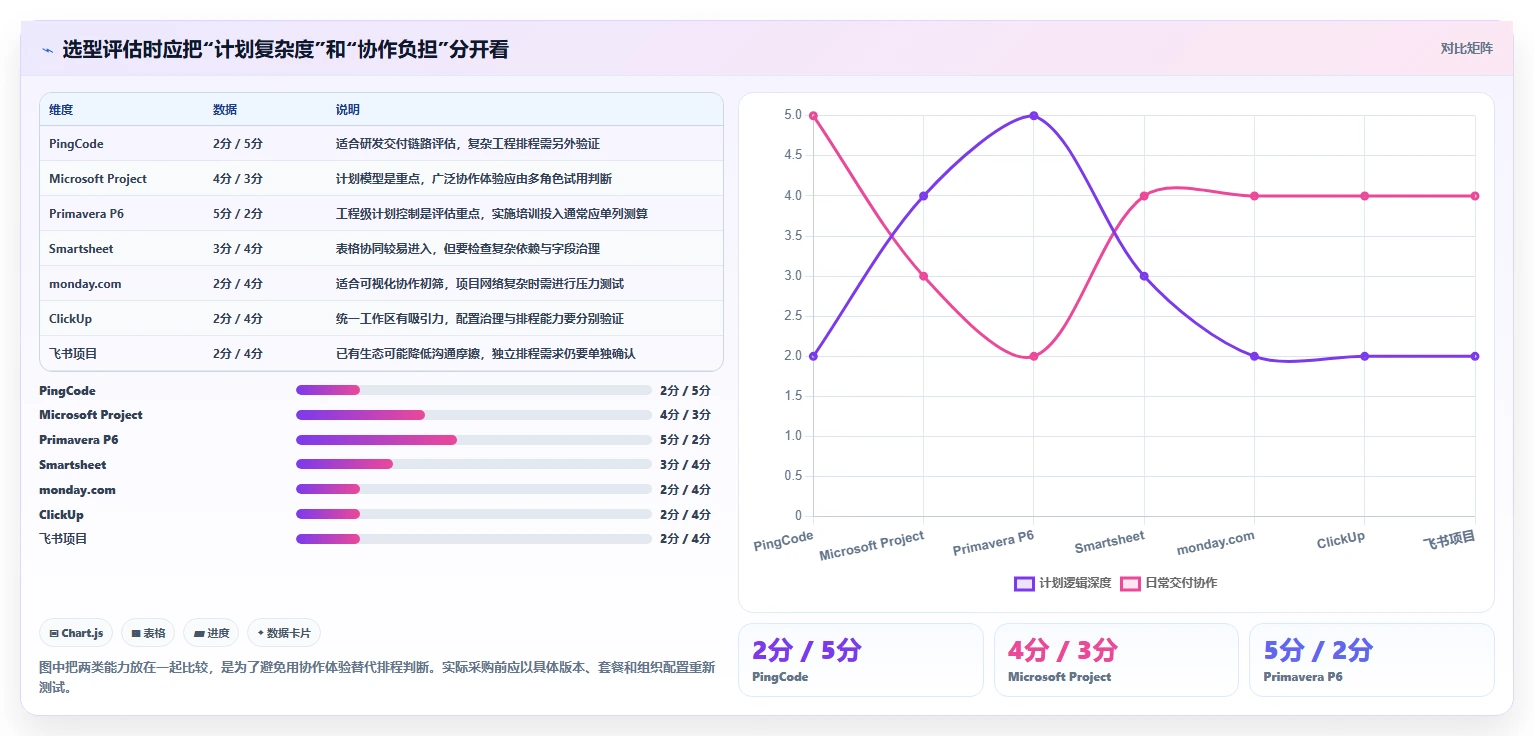The height and width of the screenshot is (736, 1534).
Task: Click the 4分 / 3分 cell in the table
Action: (238, 179)
